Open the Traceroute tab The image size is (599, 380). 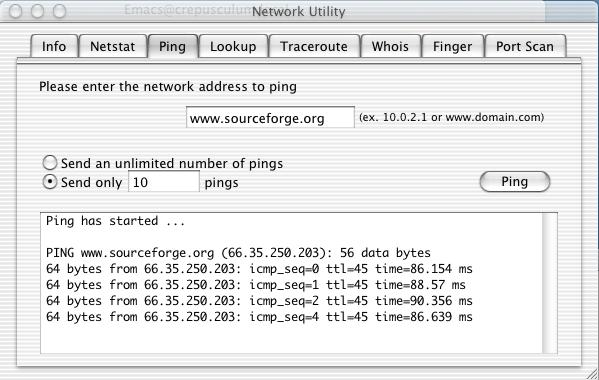314,47
